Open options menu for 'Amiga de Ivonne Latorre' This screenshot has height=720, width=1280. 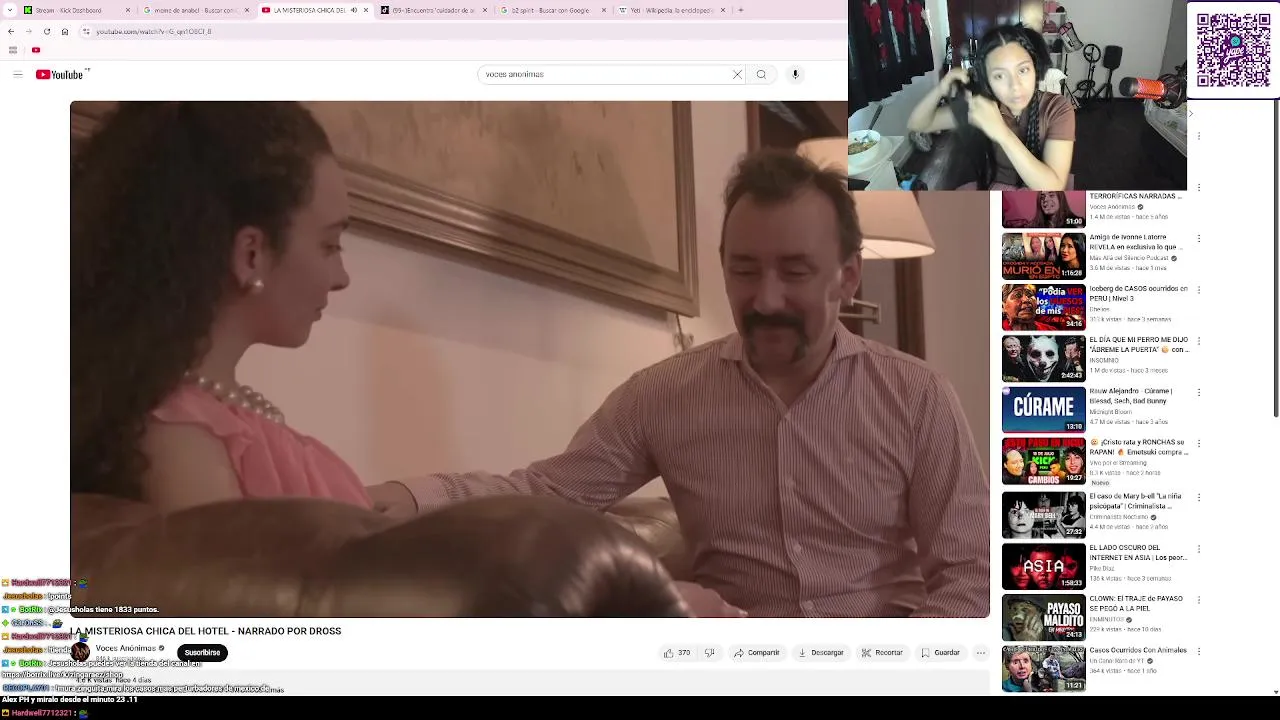tap(1198, 239)
